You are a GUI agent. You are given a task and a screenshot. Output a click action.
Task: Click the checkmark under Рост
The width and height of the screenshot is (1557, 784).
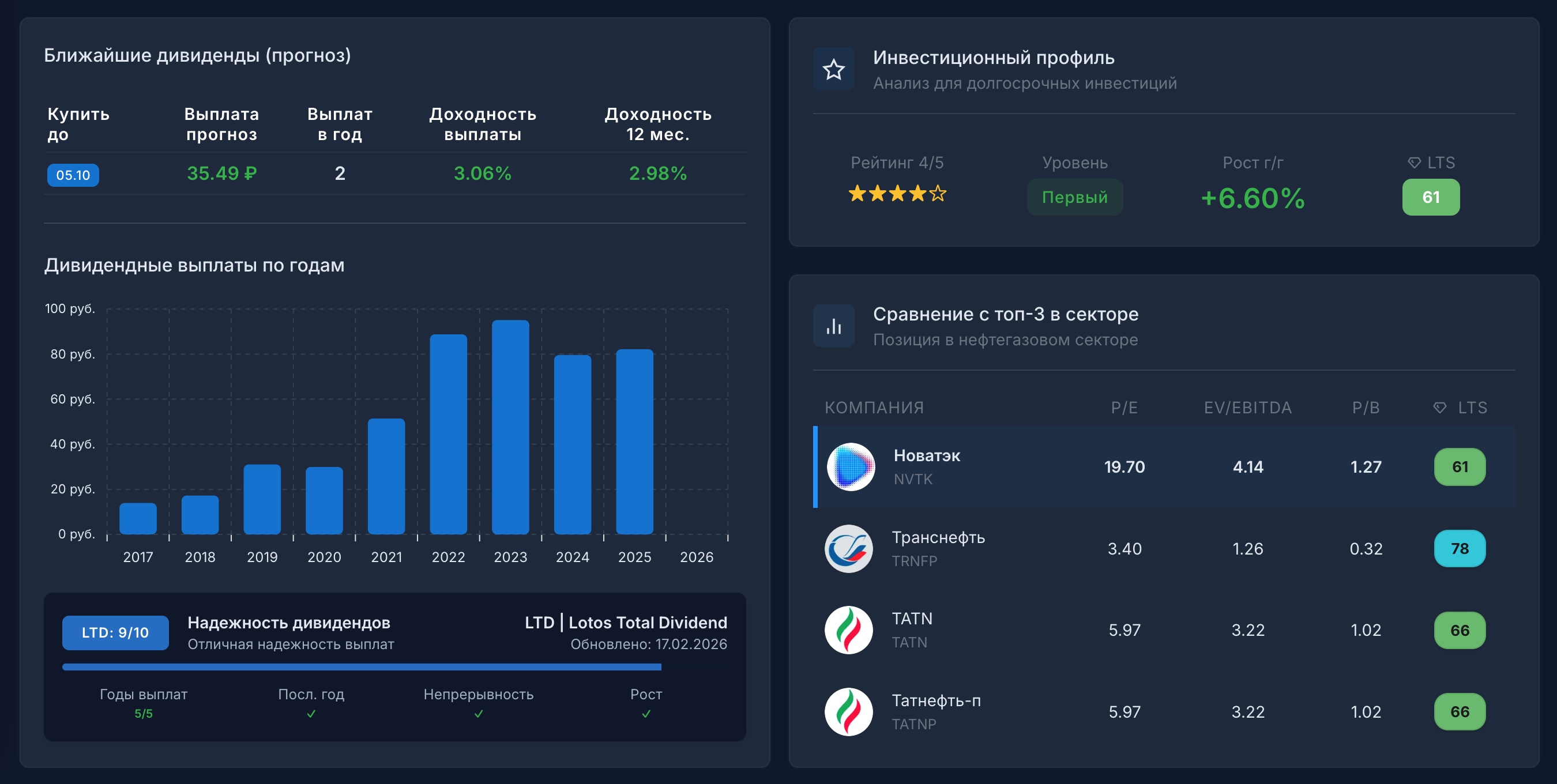tap(646, 714)
